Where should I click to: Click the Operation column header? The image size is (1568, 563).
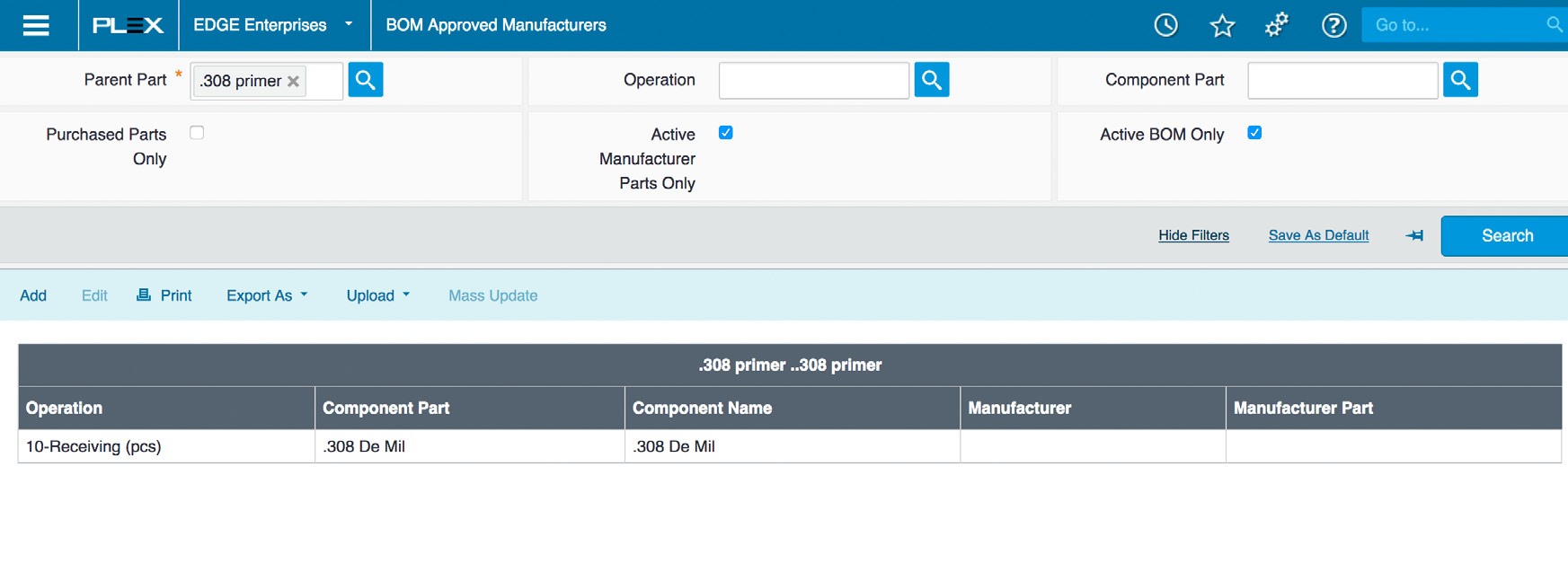(167, 409)
